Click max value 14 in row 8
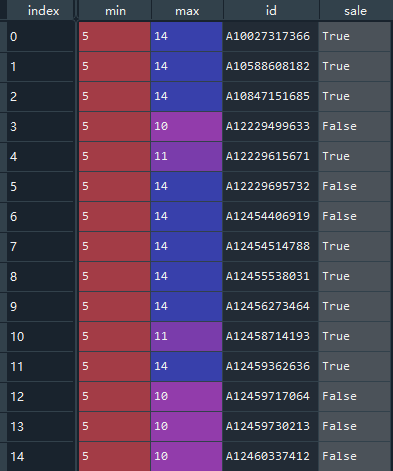The height and width of the screenshot is (471, 393). (x=186, y=276)
